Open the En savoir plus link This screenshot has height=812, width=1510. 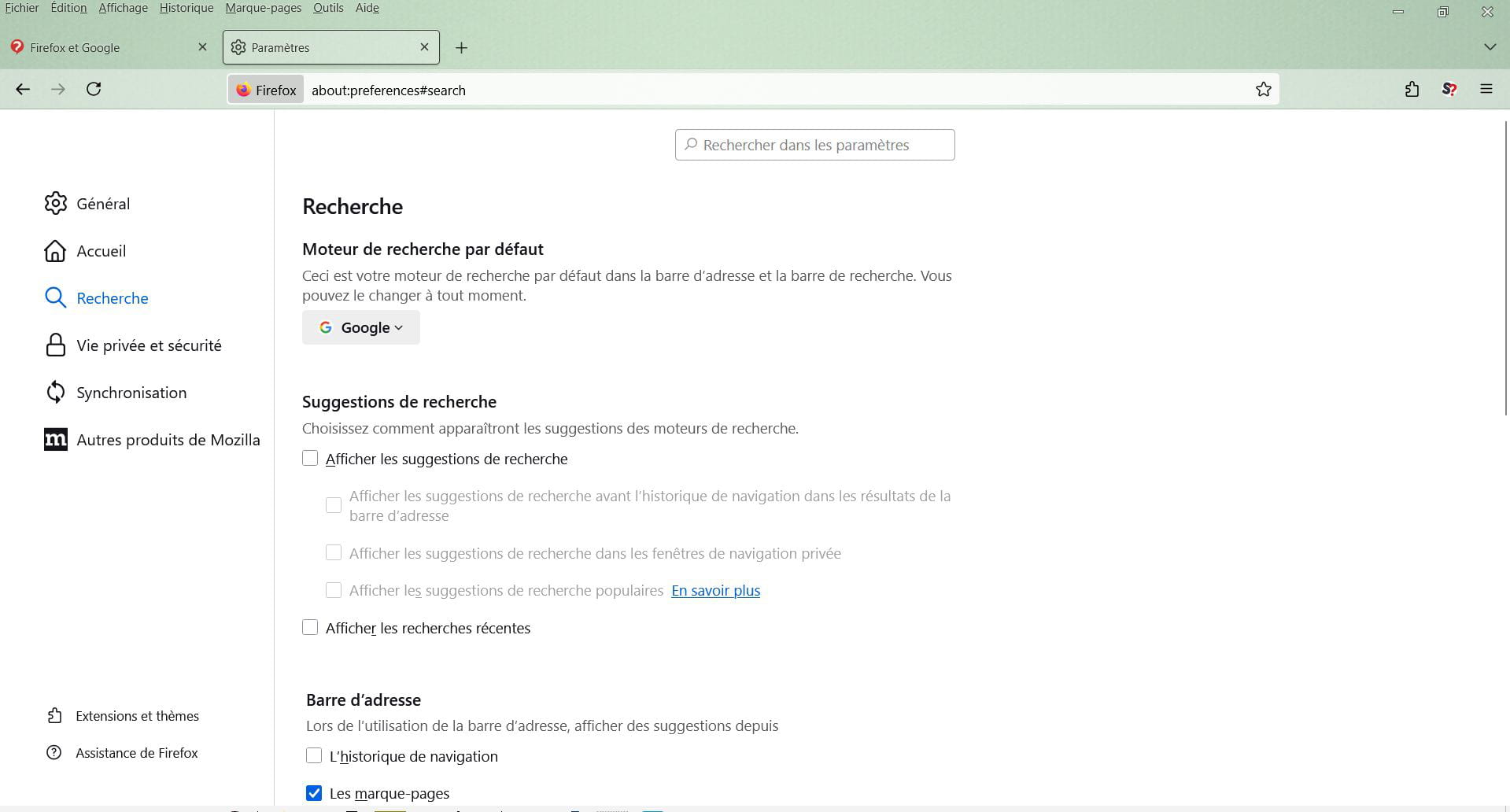point(715,590)
